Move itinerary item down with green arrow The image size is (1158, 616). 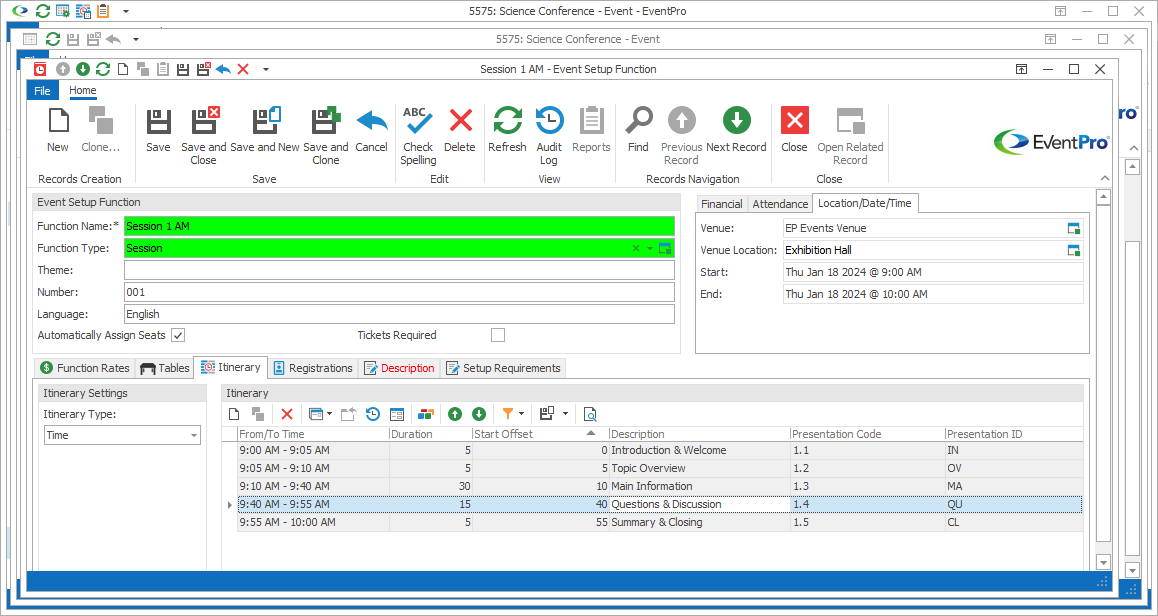click(x=479, y=414)
